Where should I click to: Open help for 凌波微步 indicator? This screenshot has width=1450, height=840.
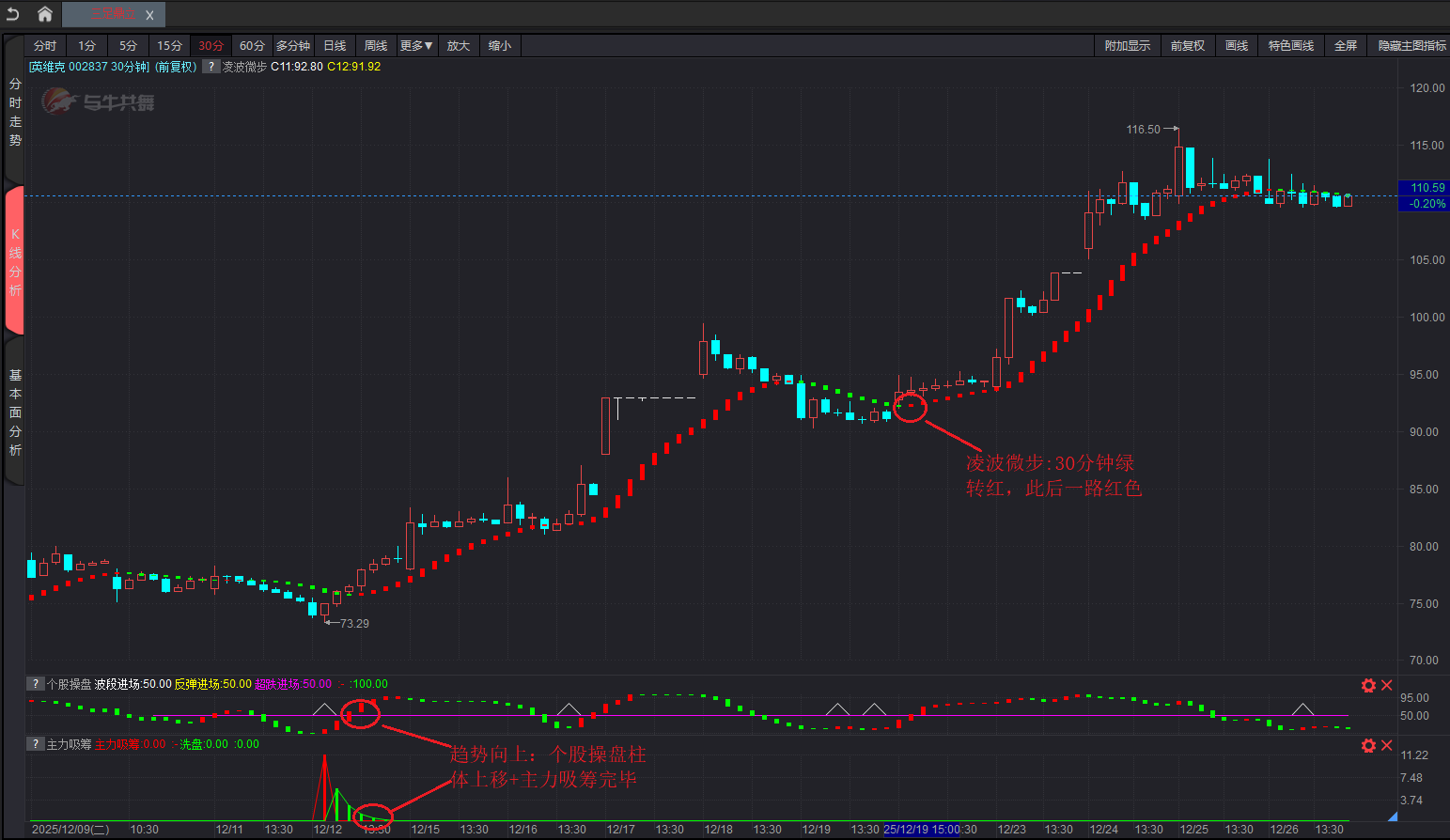coord(211,67)
